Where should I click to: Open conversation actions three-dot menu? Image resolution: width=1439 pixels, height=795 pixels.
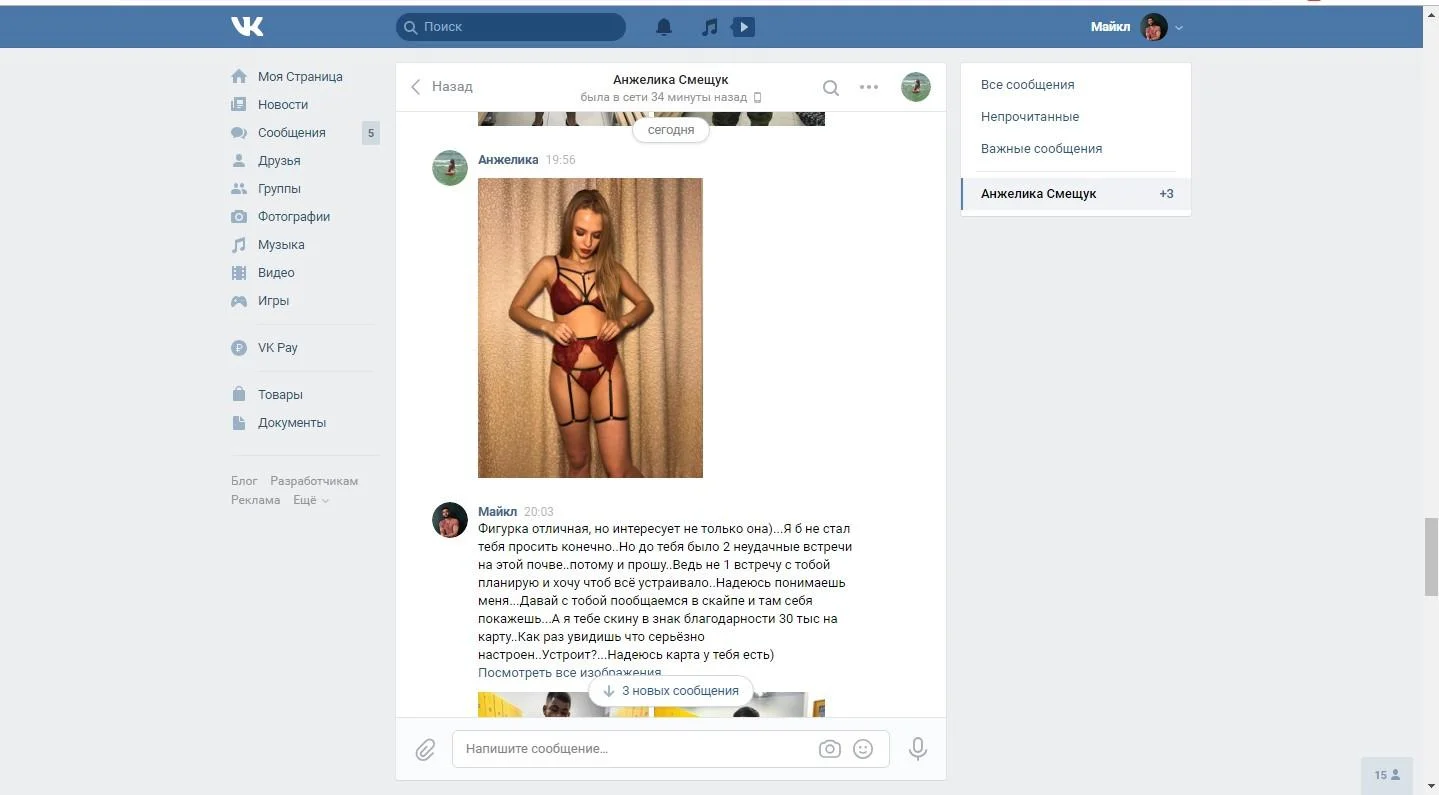(x=869, y=87)
